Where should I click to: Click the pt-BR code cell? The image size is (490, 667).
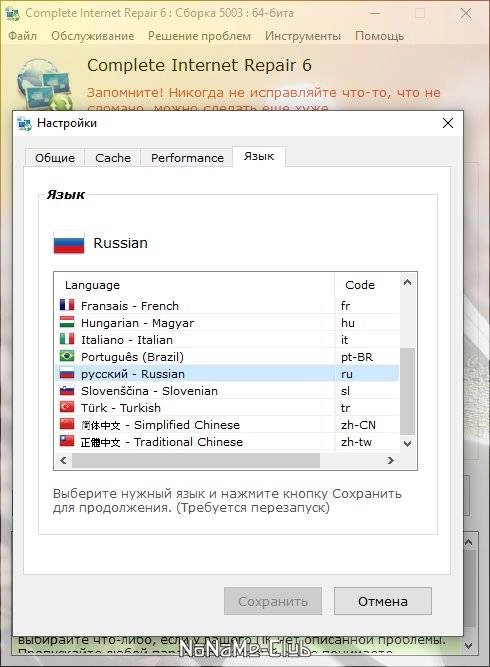356,356
